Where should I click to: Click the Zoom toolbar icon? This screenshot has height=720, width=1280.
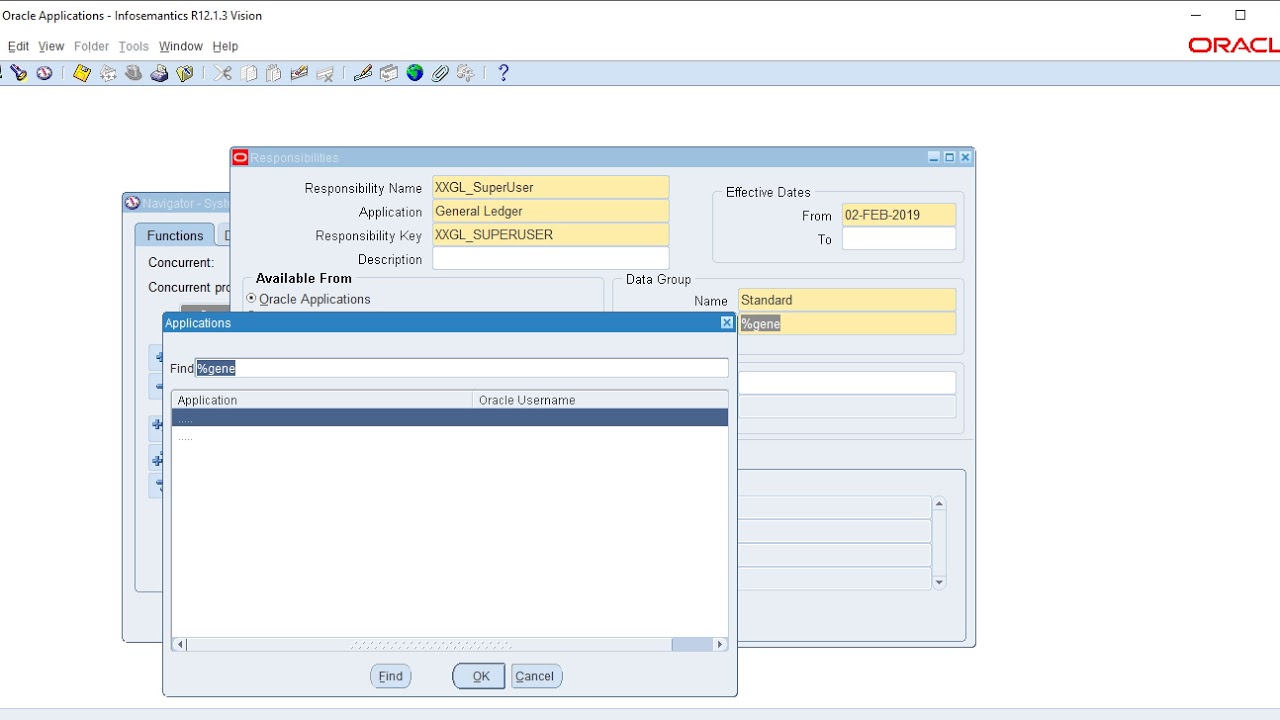(389, 73)
